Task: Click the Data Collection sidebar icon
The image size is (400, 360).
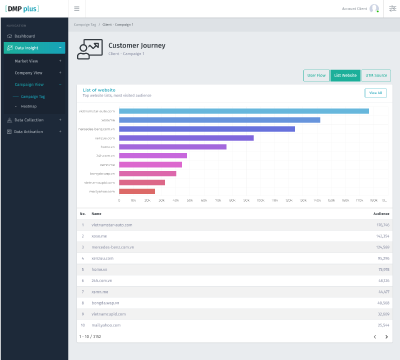Action: (9, 120)
